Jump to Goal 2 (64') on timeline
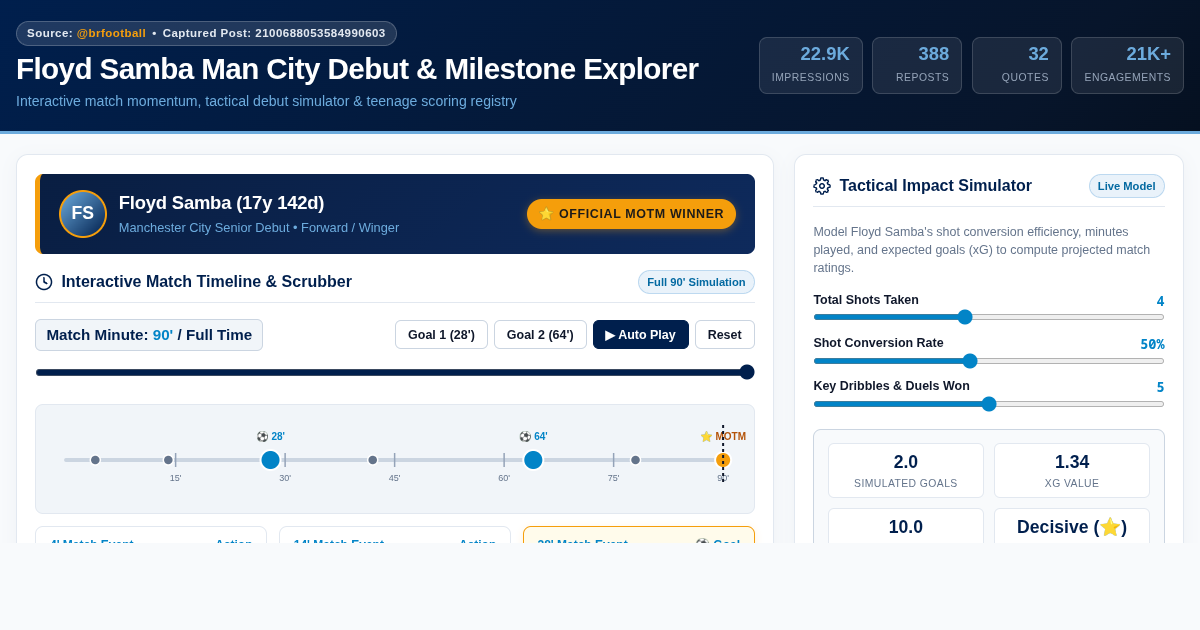Viewport: 1200px width, 630px height. 540,335
